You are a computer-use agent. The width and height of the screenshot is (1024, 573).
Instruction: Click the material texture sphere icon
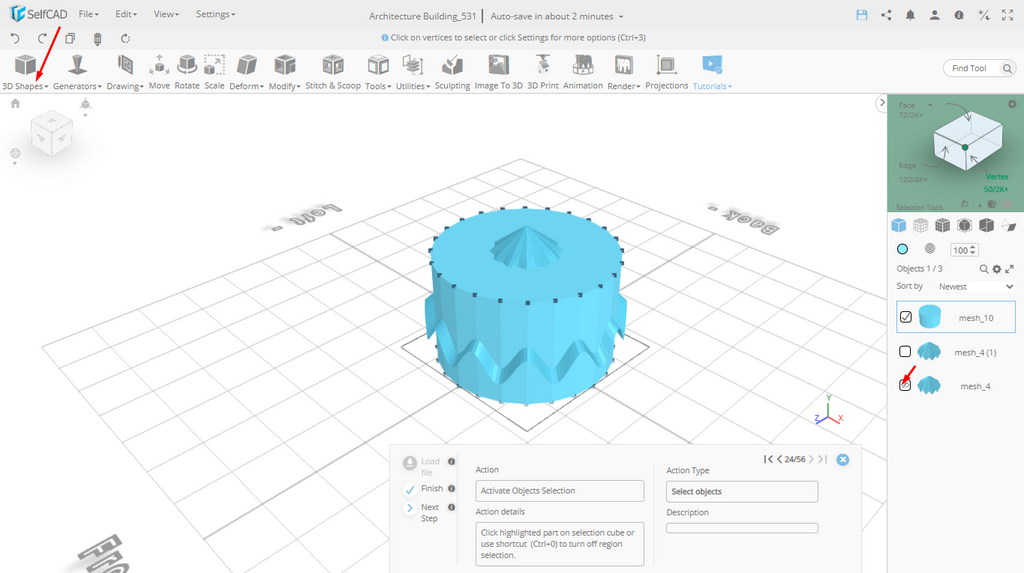(x=930, y=248)
